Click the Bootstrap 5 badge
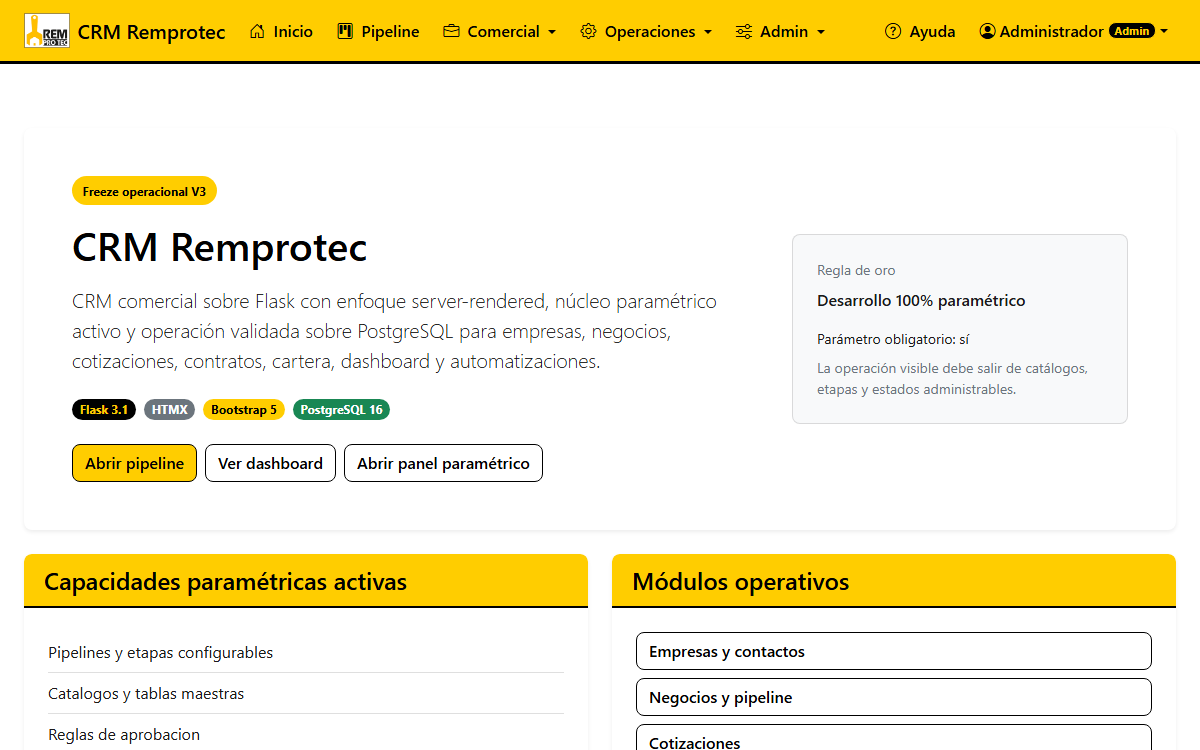1200x750 pixels. (x=244, y=410)
